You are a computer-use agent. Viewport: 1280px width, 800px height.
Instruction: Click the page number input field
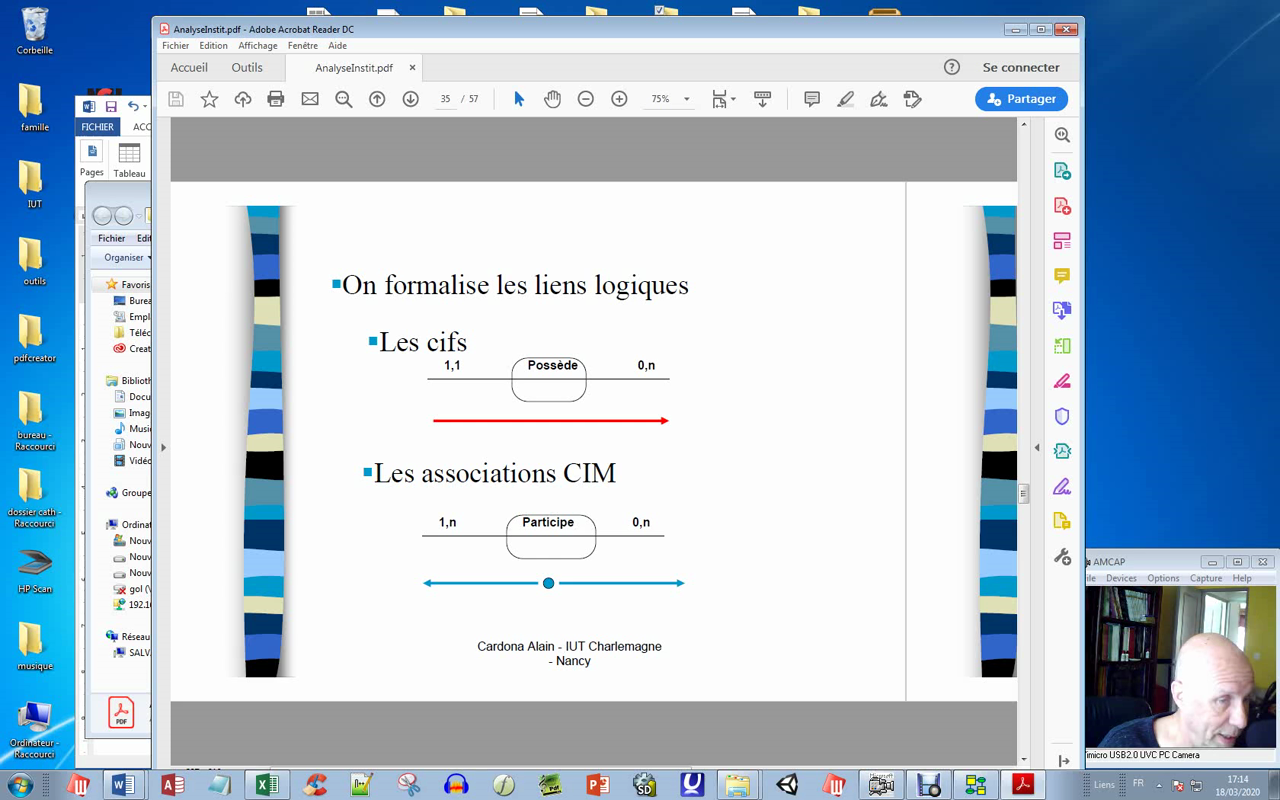446,99
